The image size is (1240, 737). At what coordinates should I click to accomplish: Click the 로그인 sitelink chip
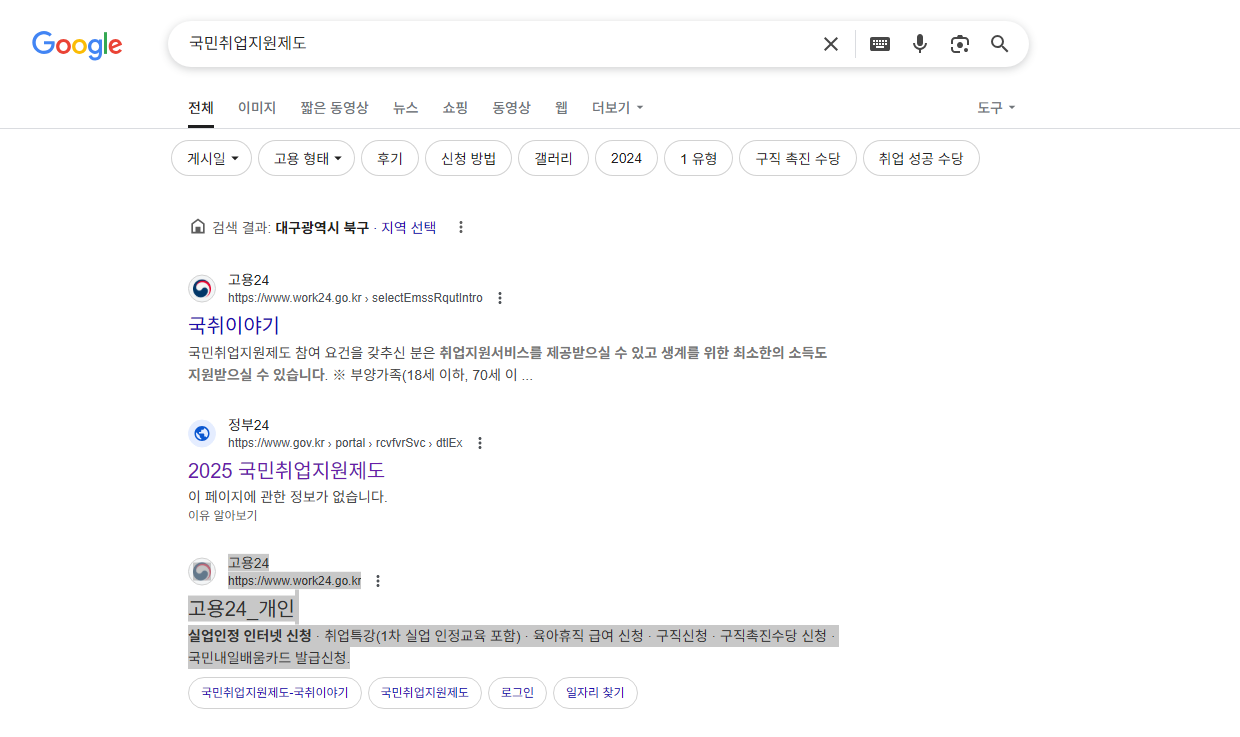click(517, 692)
